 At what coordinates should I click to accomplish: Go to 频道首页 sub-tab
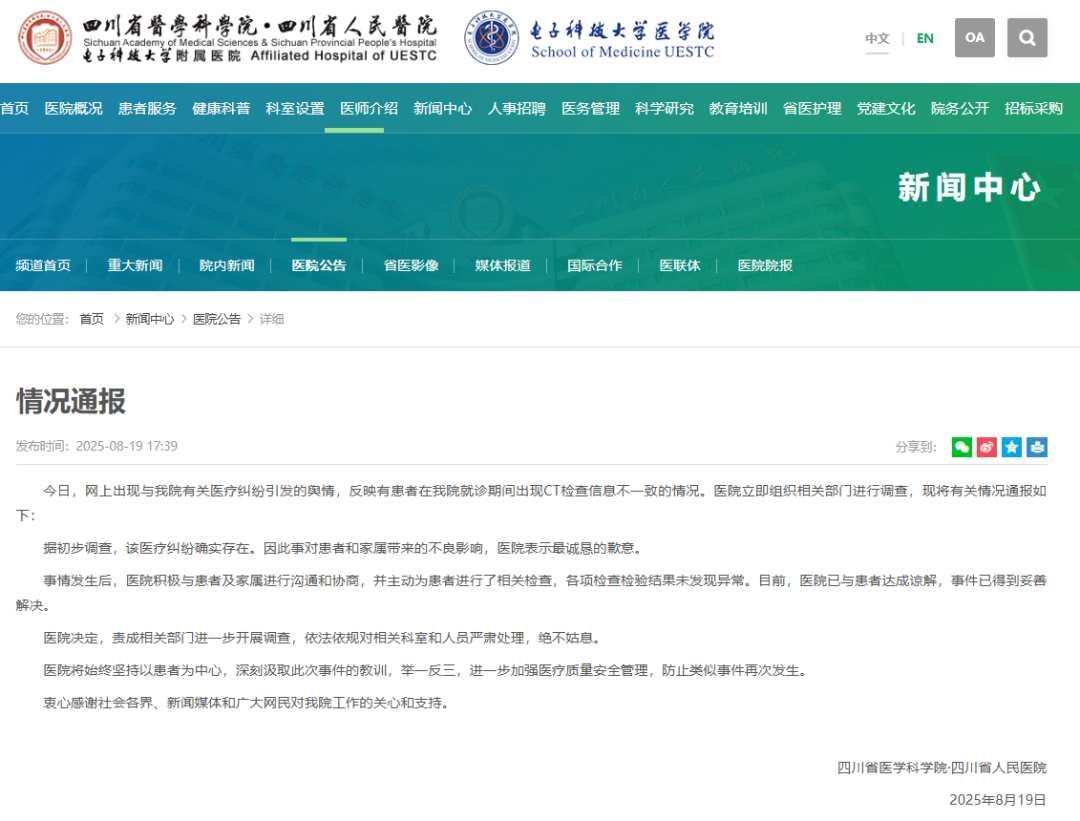[x=43, y=266]
